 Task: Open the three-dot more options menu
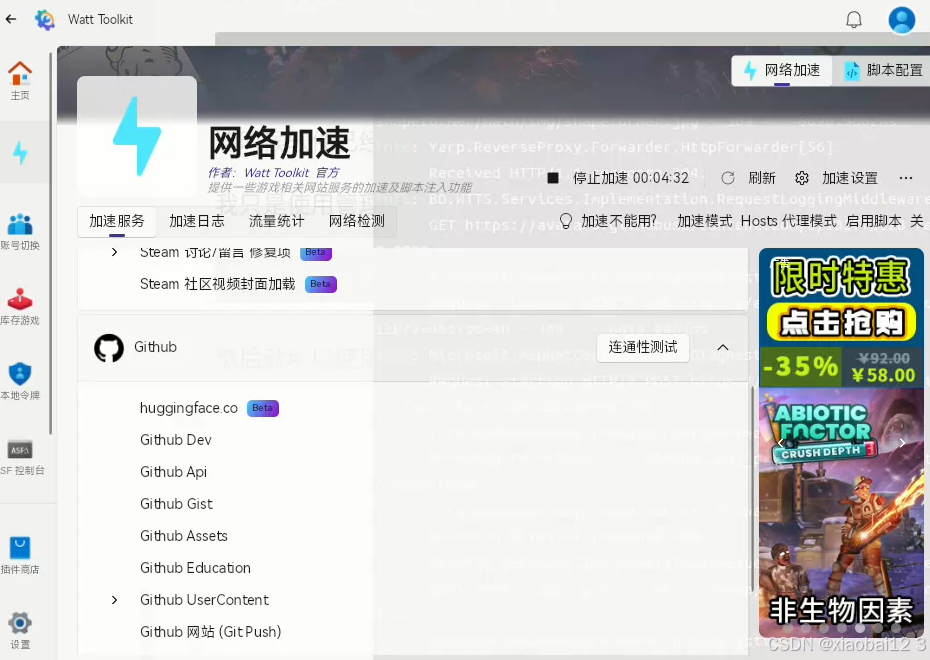[906, 178]
